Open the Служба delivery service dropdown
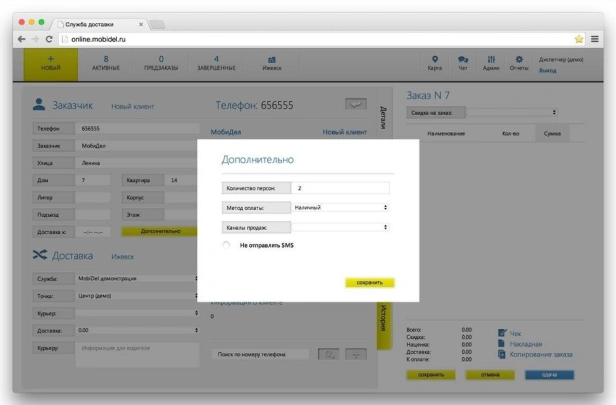 [x=137, y=278]
